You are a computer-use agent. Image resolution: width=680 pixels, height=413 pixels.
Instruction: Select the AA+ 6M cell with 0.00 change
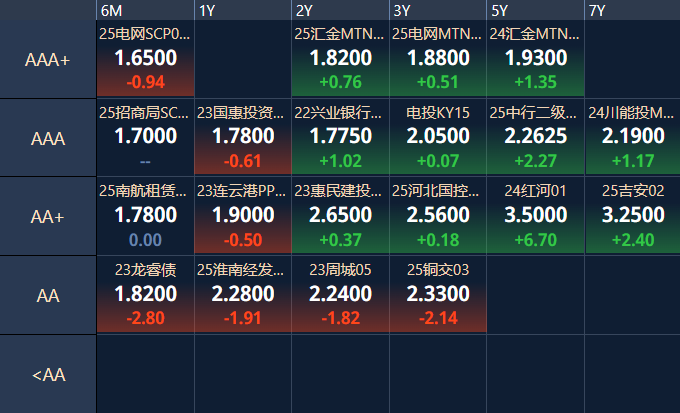[x=146, y=216]
